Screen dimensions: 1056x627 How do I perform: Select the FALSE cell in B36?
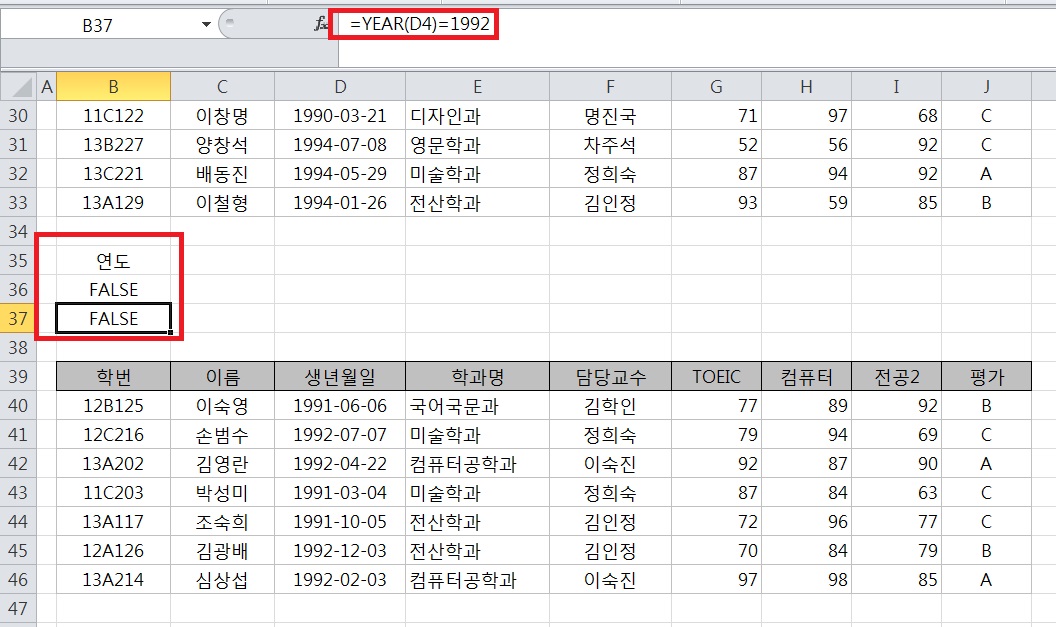click(113, 290)
